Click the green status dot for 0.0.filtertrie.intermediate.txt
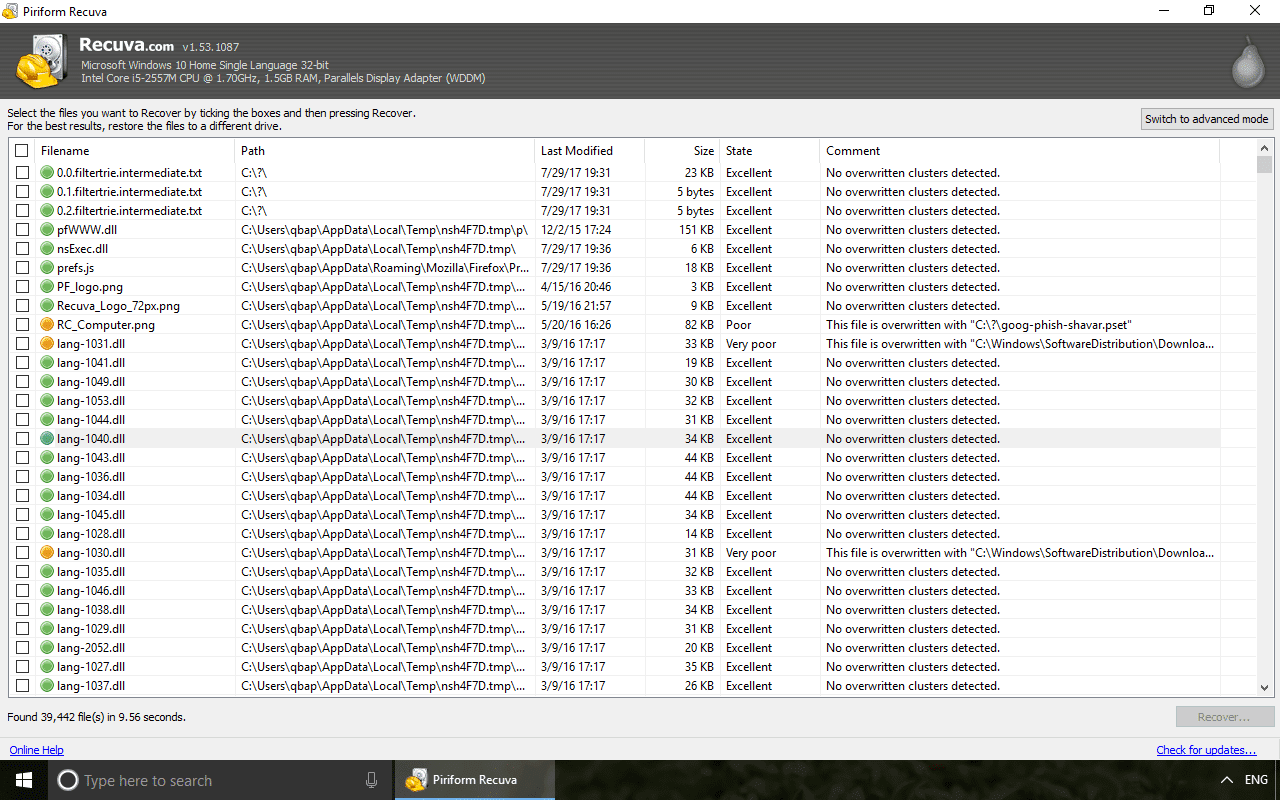Screen dimensions: 1280x800 tap(47, 173)
